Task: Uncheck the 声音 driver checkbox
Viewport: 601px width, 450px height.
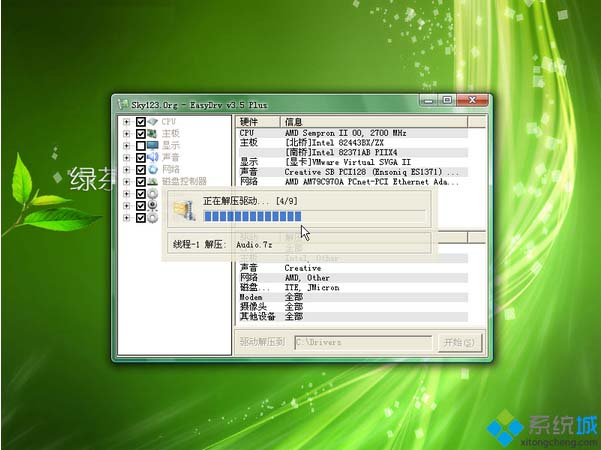Action: (x=141, y=158)
